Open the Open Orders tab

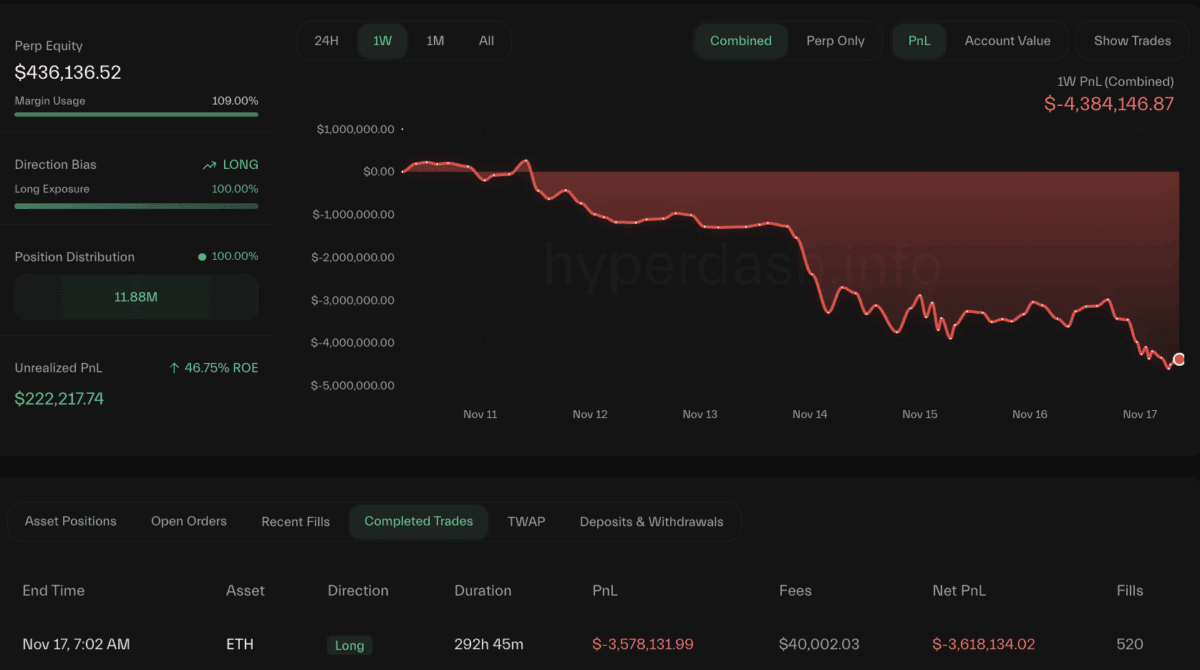click(189, 521)
